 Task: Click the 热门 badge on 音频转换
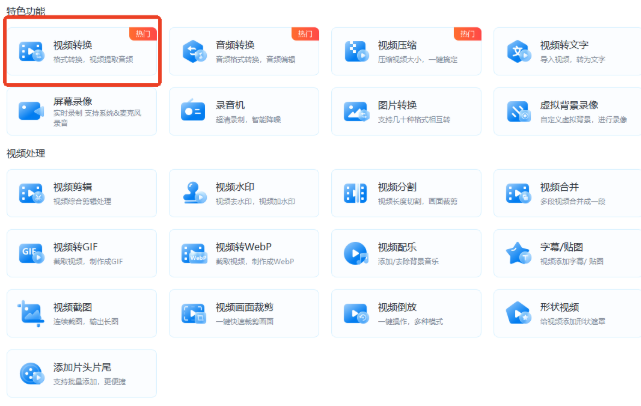305,34
